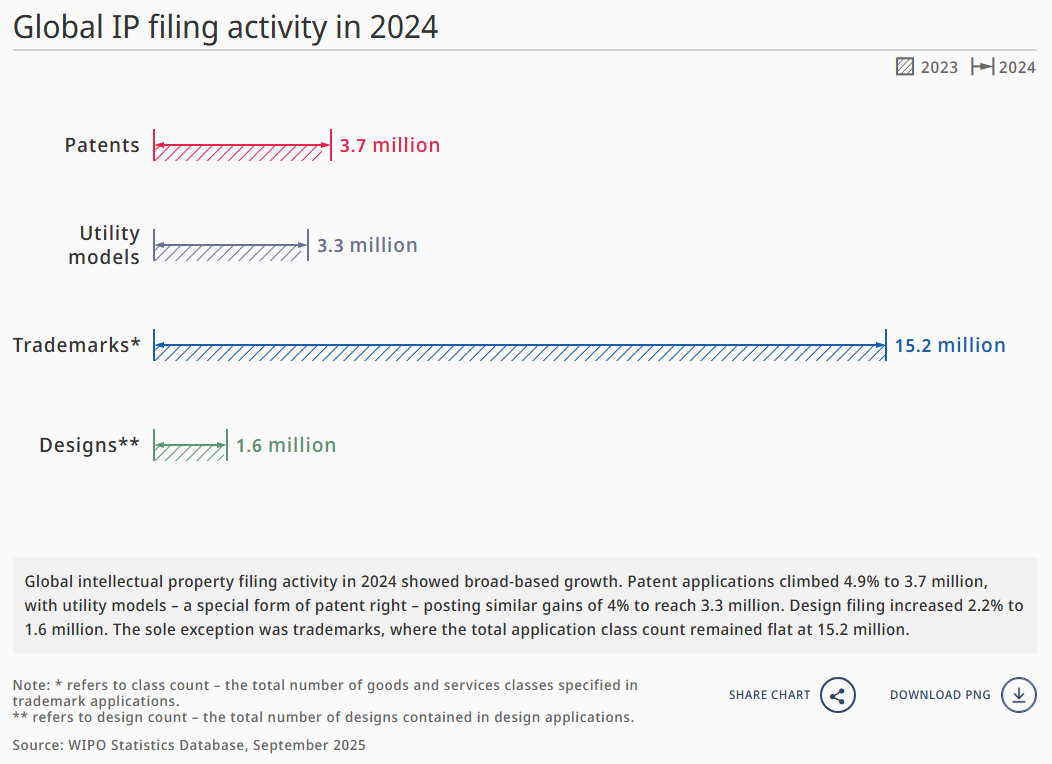1052x764 pixels.
Task: Toggle the 2024 legend label
Action: tap(1017, 67)
